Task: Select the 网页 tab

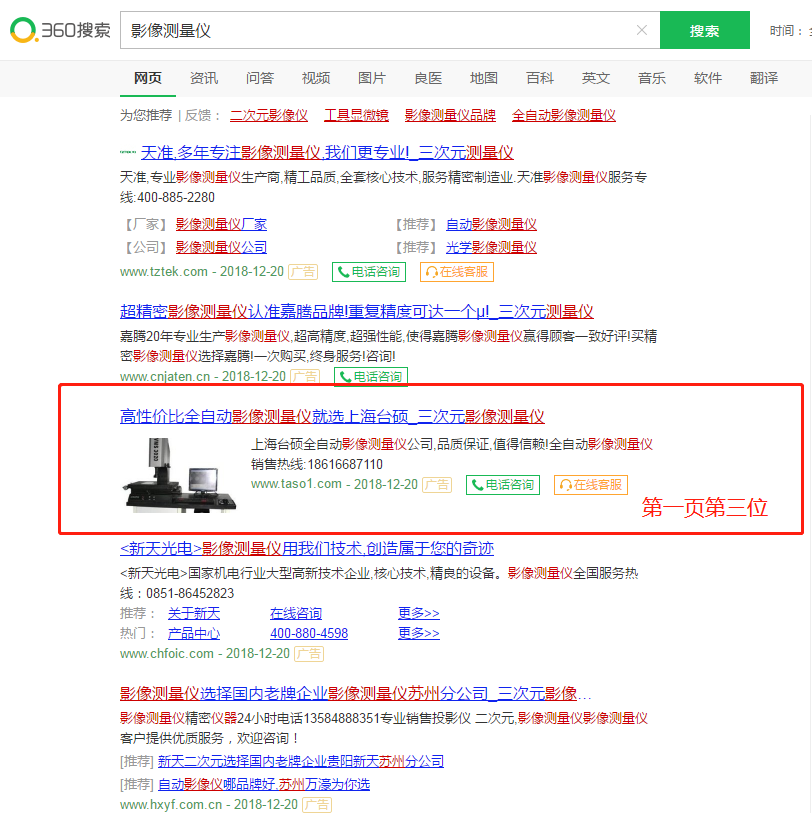Action: click(x=148, y=78)
